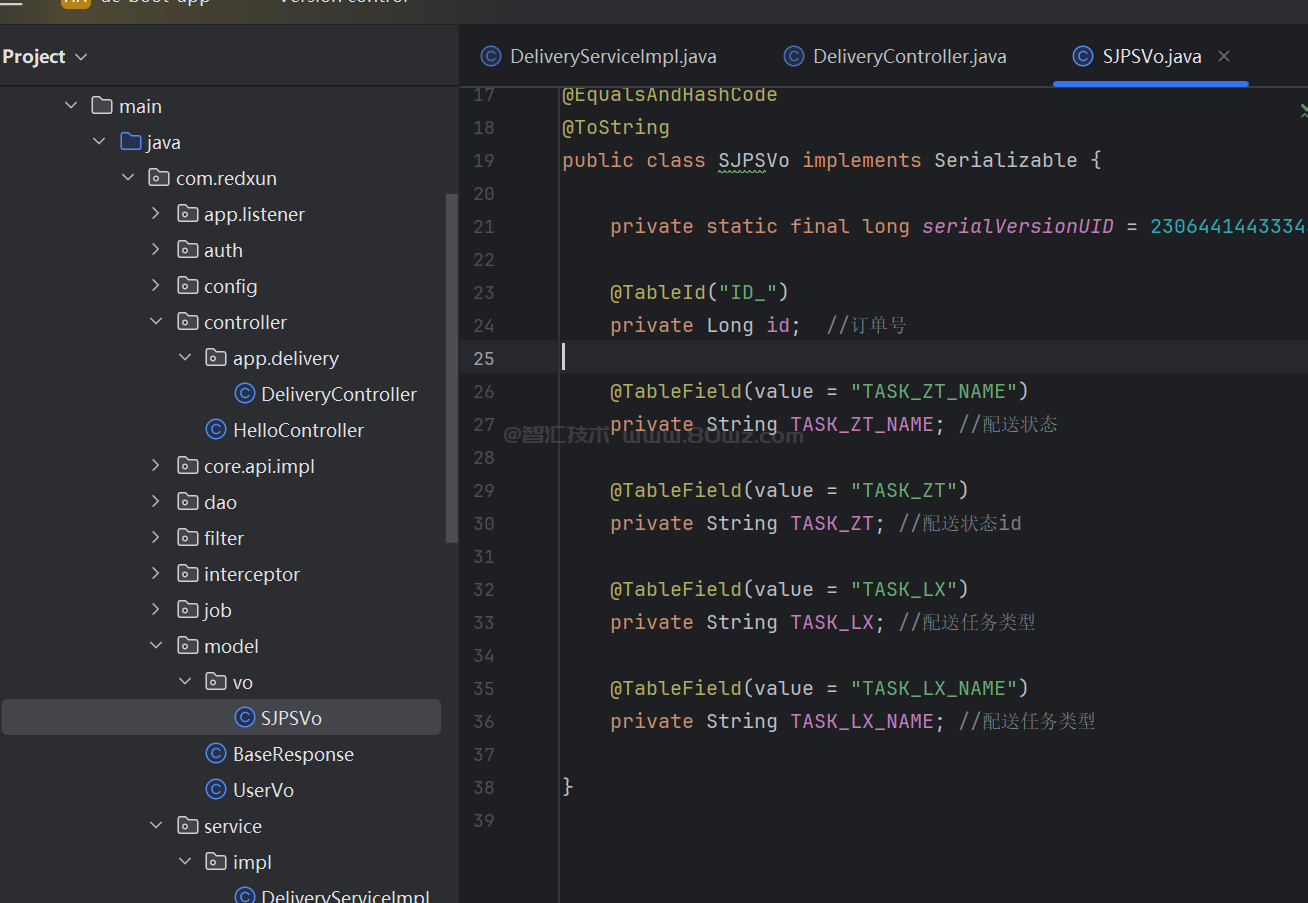Expand the job package chevron
Screen dimensions: 1308x903
tap(155, 610)
